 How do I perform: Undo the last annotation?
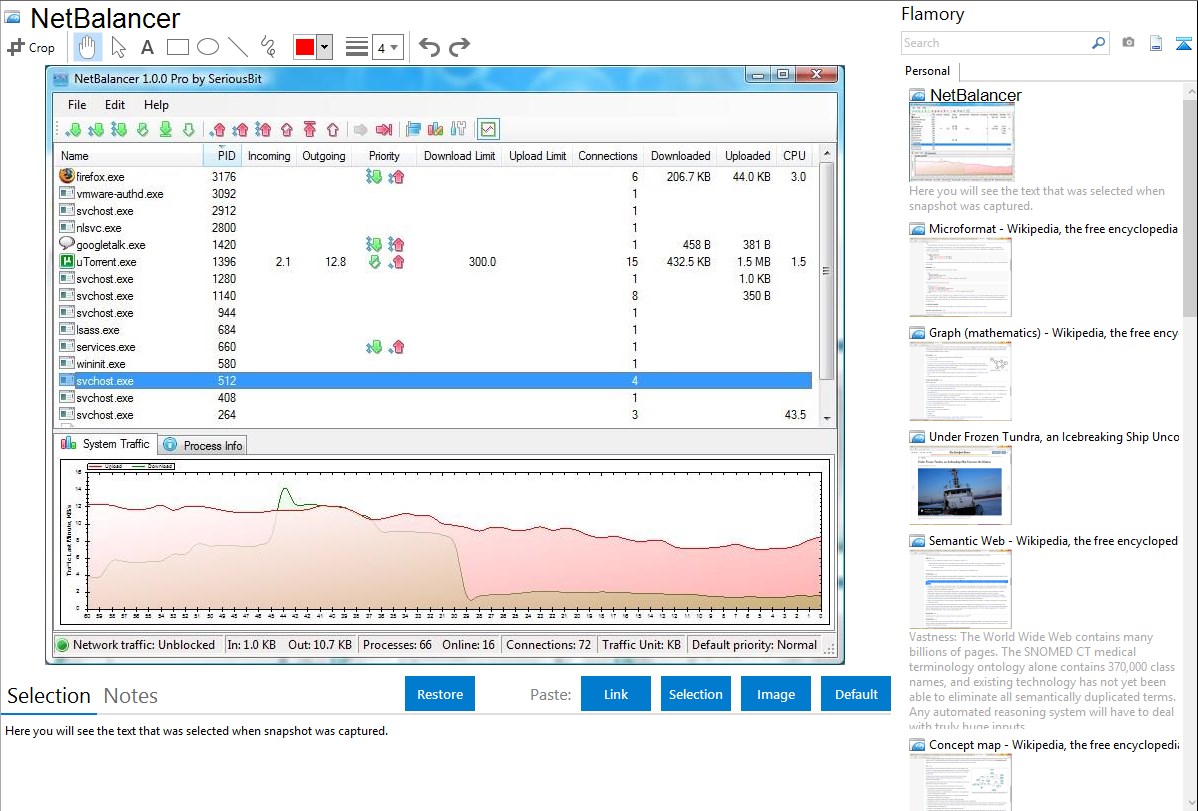pyautogui.click(x=429, y=47)
